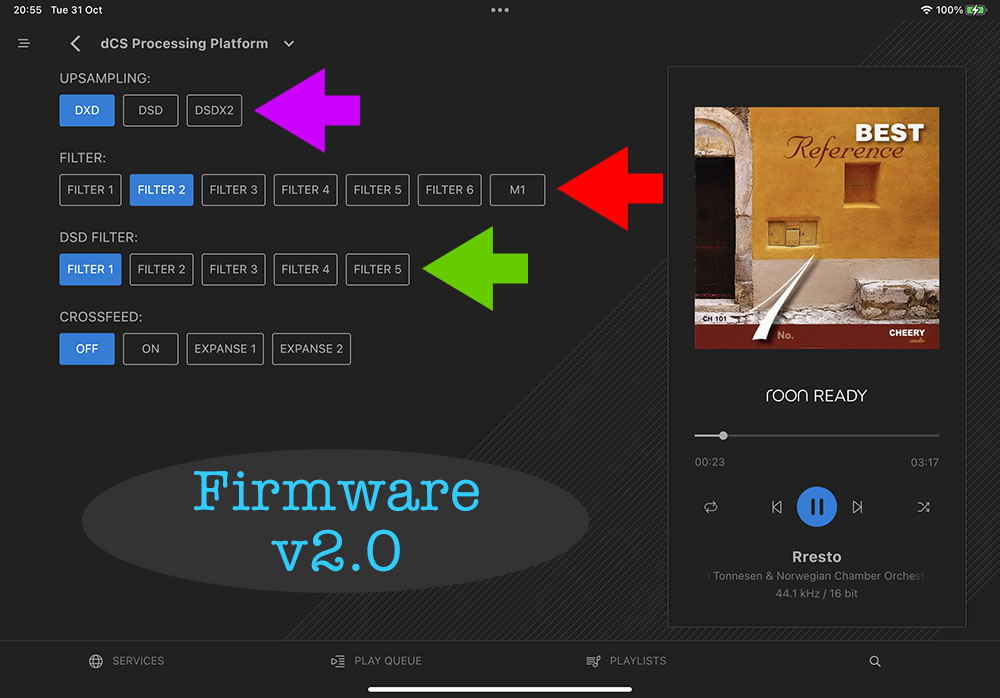The width and height of the screenshot is (1000, 698).
Task: Skip to the previous track
Action: (x=776, y=507)
